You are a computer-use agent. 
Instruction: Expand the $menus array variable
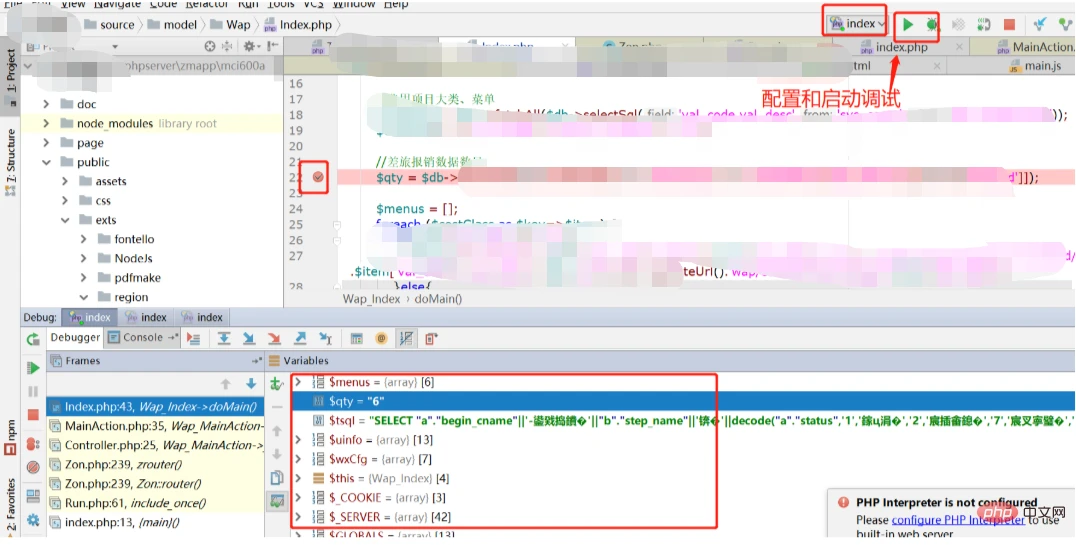click(x=297, y=382)
